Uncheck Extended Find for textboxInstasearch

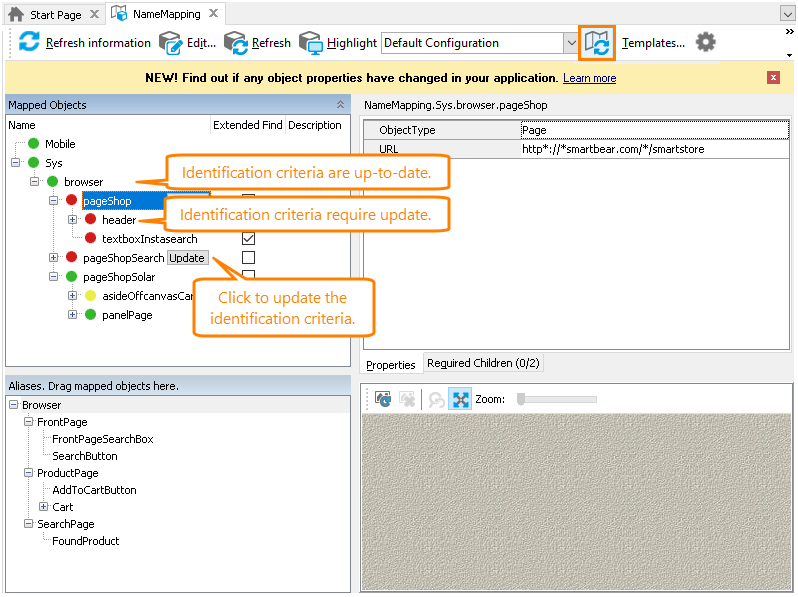(248, 239)
